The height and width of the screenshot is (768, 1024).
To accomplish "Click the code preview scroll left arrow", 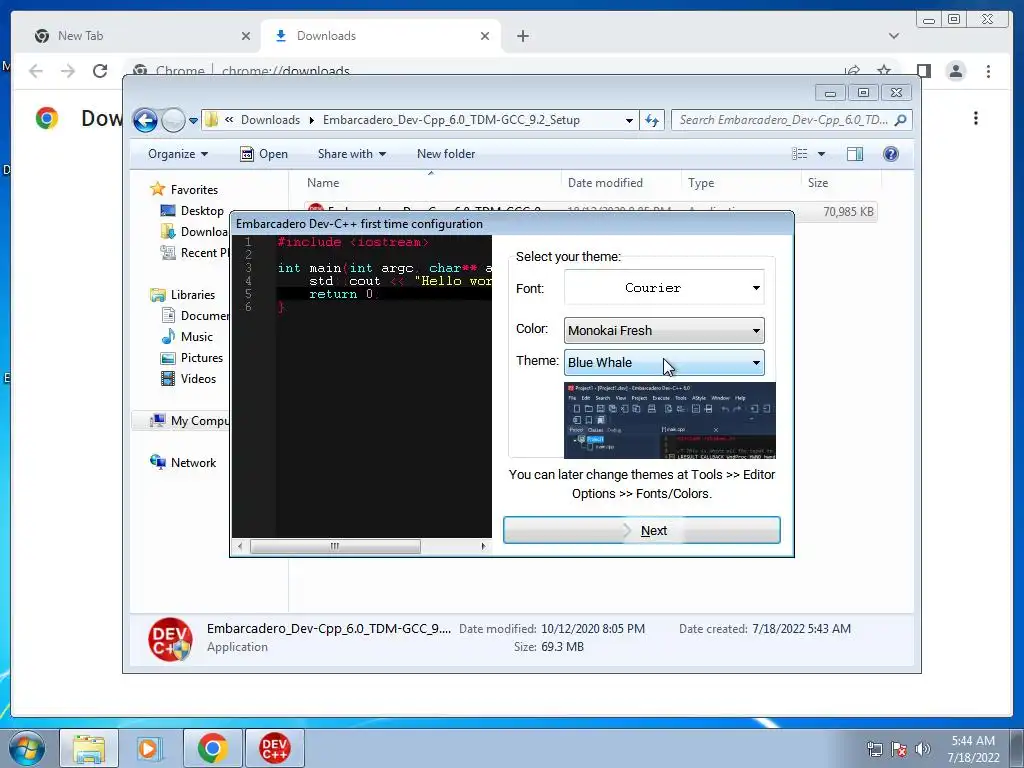I will click(240, 546).
